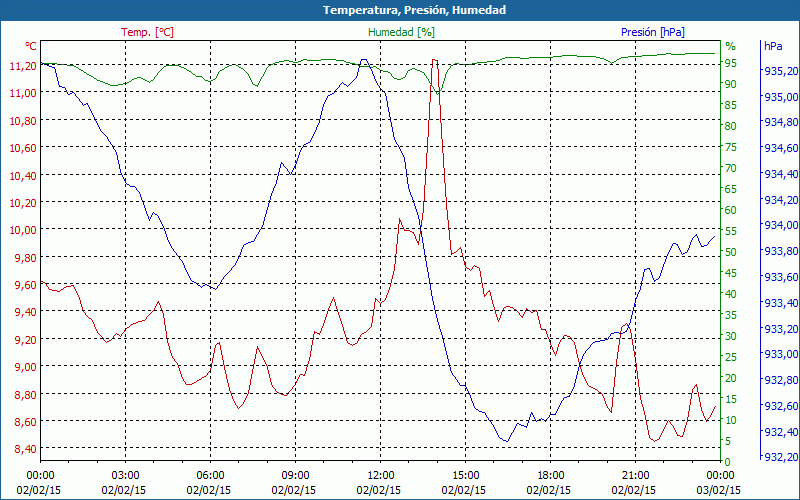Click green humidity axis value '95'

pyautogui.click(x=731, y=63)
